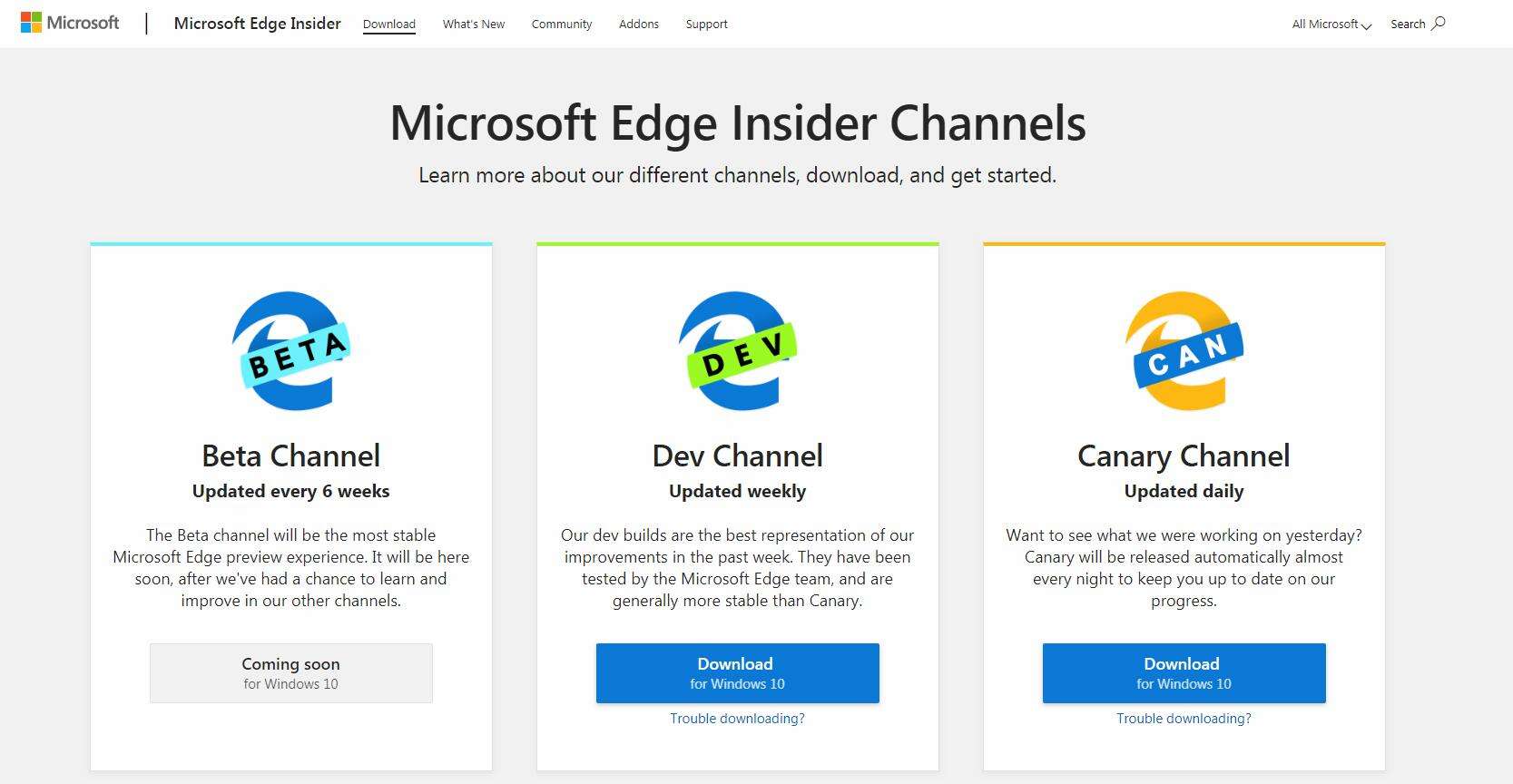Go to the Community nav item

(x=562, y=24)
